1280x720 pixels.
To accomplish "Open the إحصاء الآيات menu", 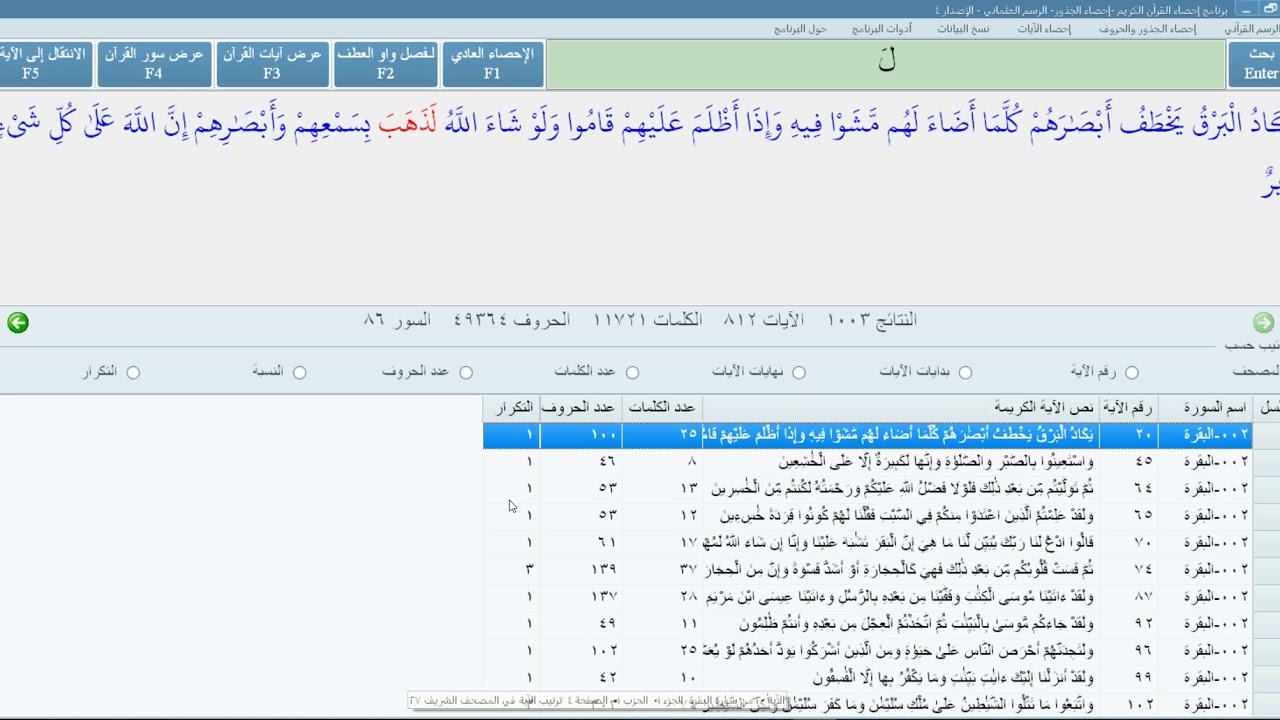I will [x=1044, y=29].
